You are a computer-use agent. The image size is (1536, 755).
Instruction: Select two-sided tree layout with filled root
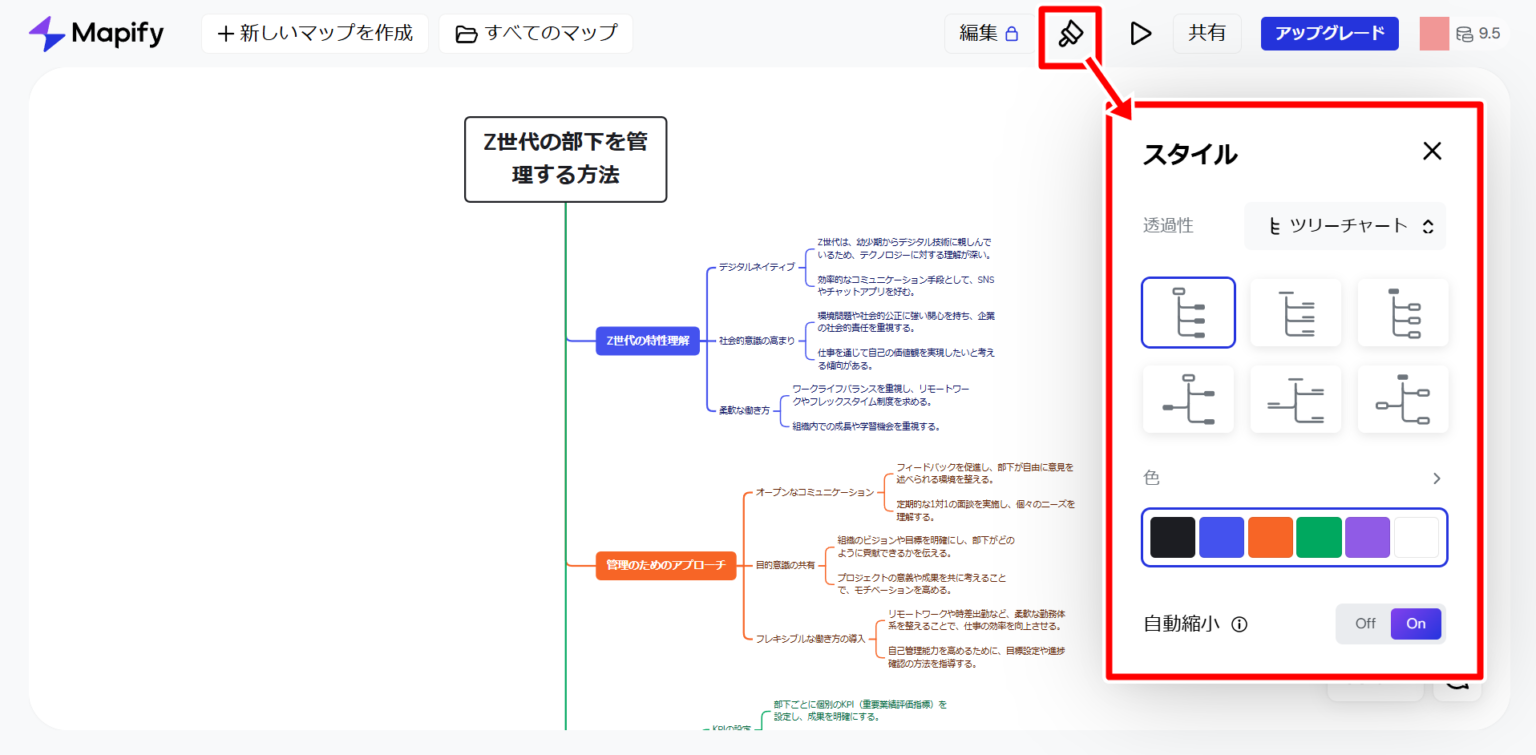pyautogui.click(x=1403, y=399)
